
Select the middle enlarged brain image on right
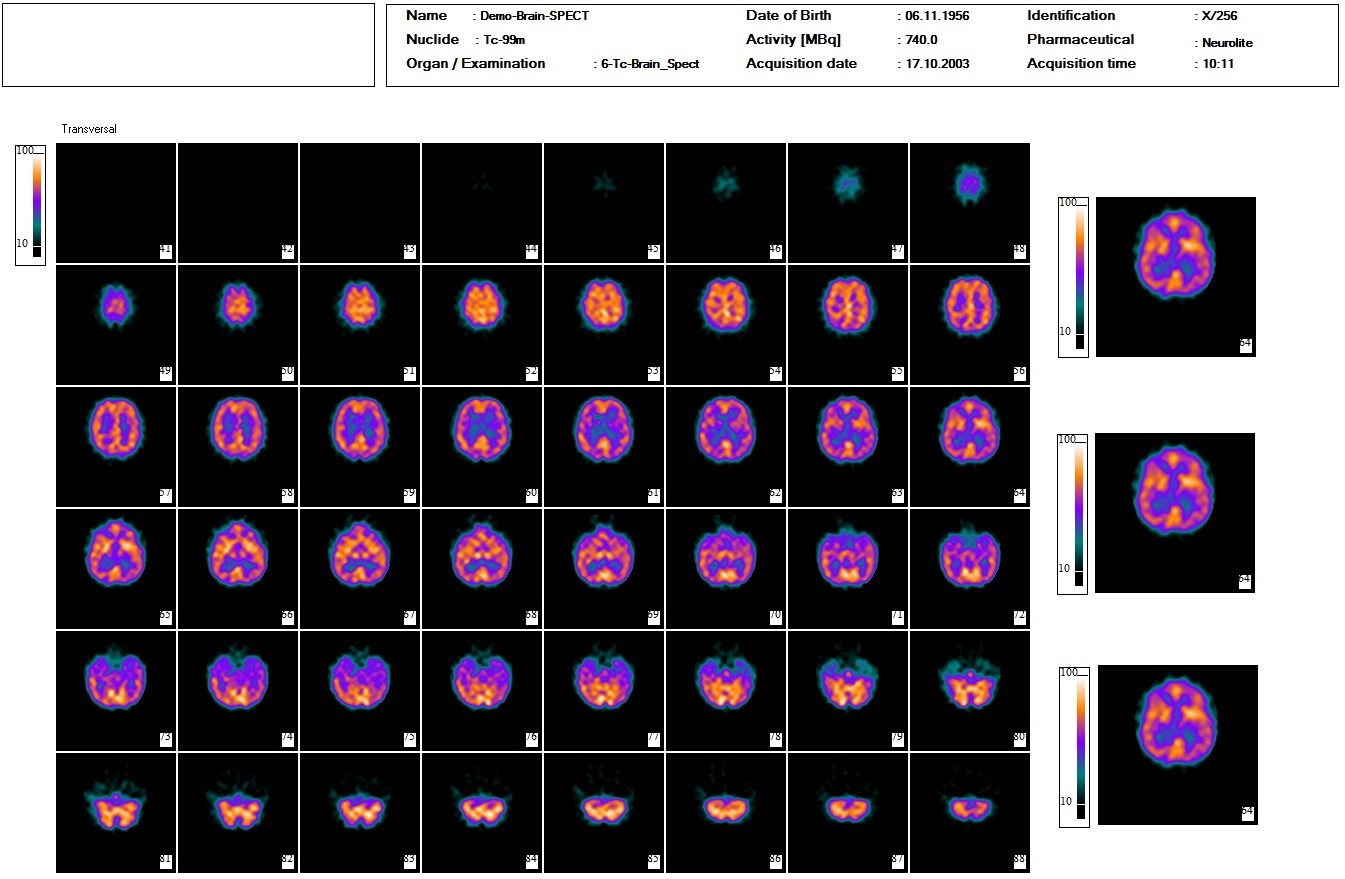pyautogui.click(x=1175, y=512)
